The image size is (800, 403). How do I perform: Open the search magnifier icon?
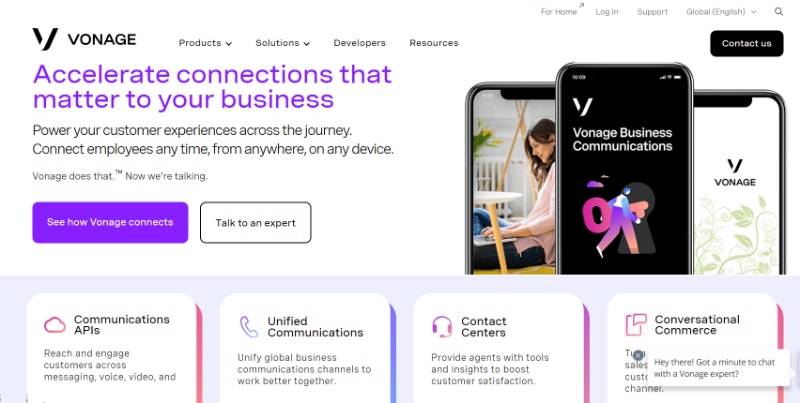[x=779, y=12]
